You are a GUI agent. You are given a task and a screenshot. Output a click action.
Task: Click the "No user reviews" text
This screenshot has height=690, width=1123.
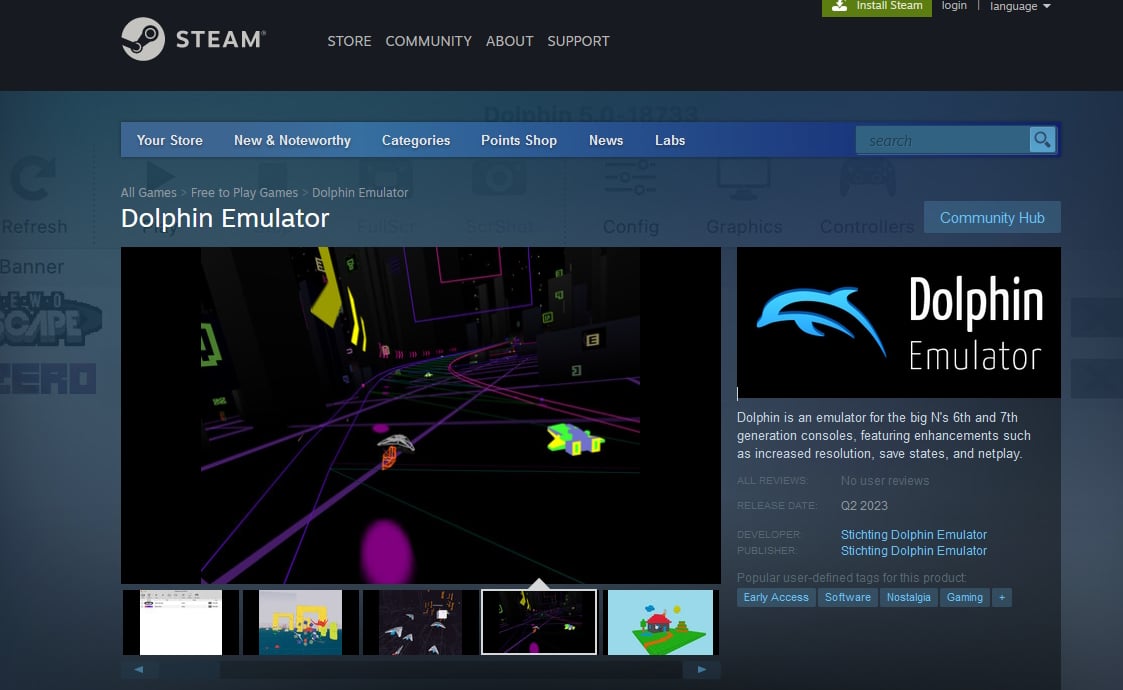885,481
